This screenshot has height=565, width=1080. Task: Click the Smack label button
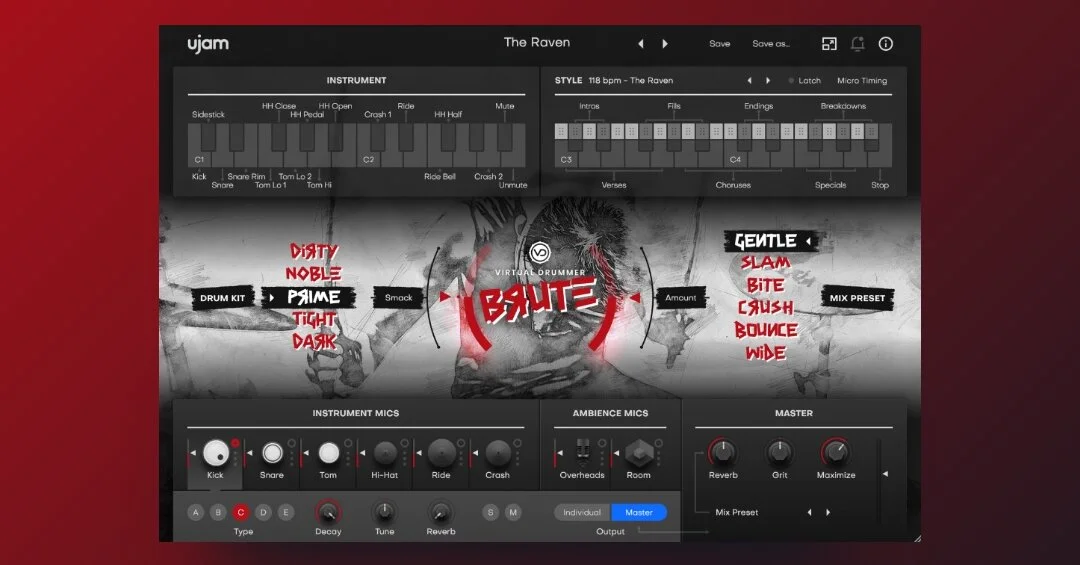pos(398,298)
